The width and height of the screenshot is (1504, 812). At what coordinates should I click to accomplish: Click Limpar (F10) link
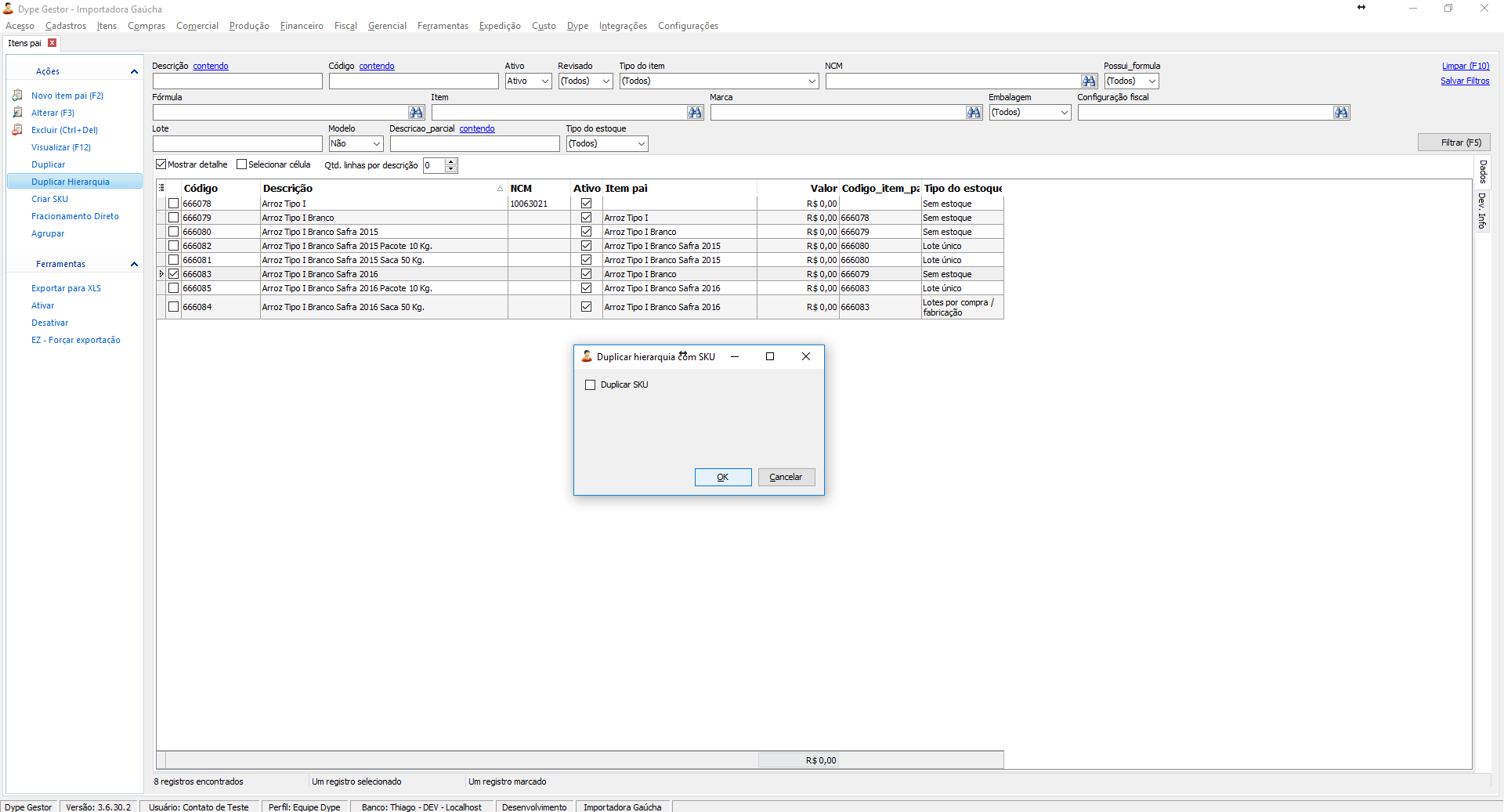pyautogui.click(x=1466, y=66)
